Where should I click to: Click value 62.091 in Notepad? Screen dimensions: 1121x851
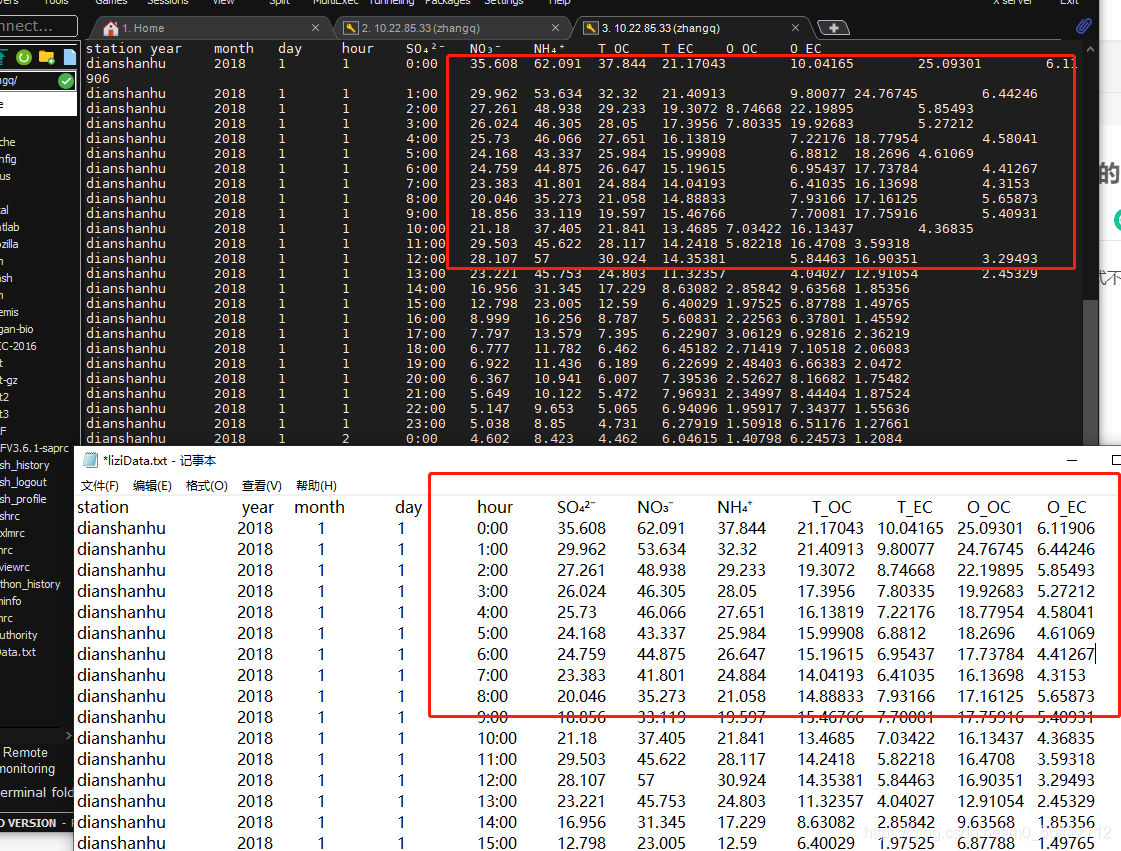point(661,528)
